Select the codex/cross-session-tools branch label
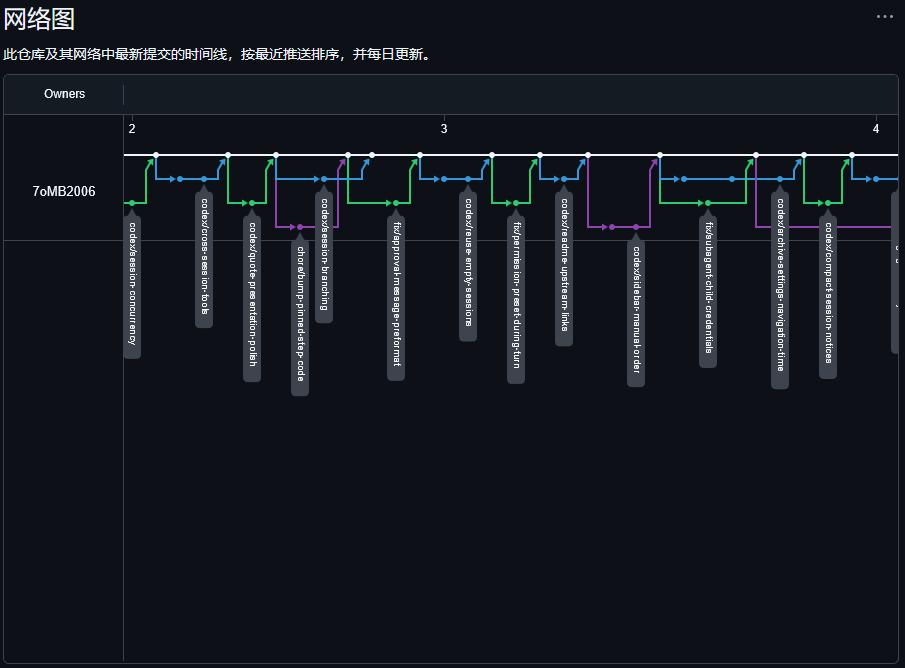 click(x=204, y=256)
